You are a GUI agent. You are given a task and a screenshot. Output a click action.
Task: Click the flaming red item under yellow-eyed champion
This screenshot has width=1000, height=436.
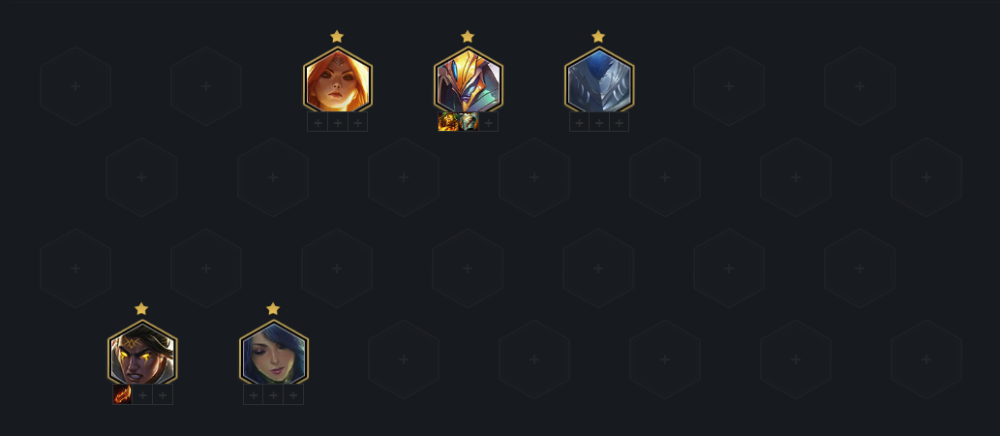[122, 395]
